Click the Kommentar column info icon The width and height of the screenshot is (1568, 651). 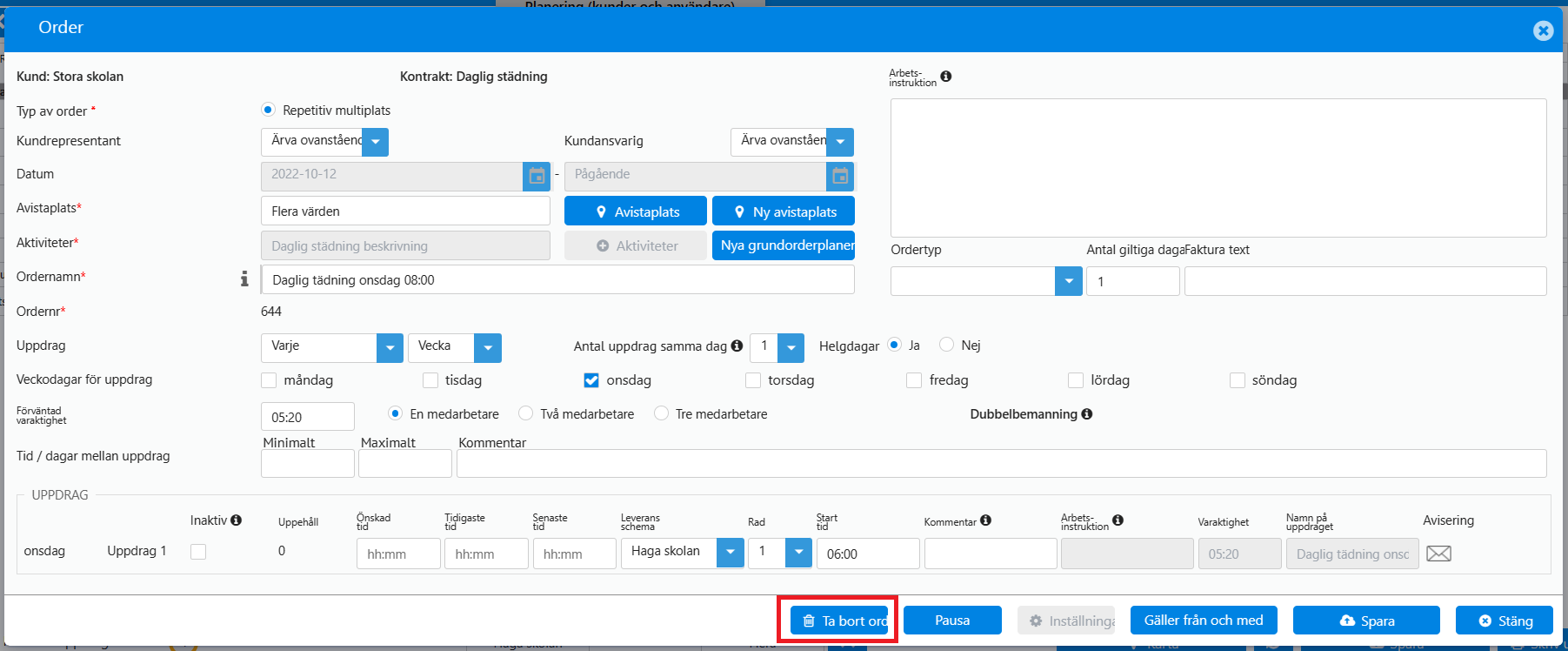point(986,520)
